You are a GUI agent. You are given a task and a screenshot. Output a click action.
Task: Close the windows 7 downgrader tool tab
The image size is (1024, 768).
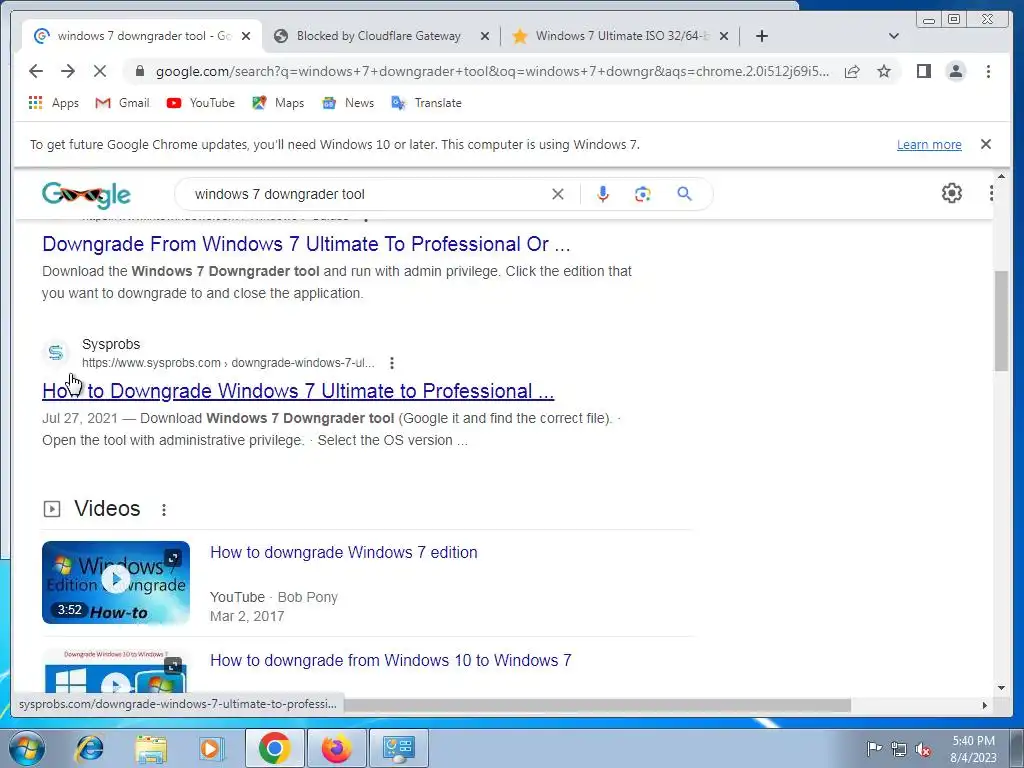(246, 37)
